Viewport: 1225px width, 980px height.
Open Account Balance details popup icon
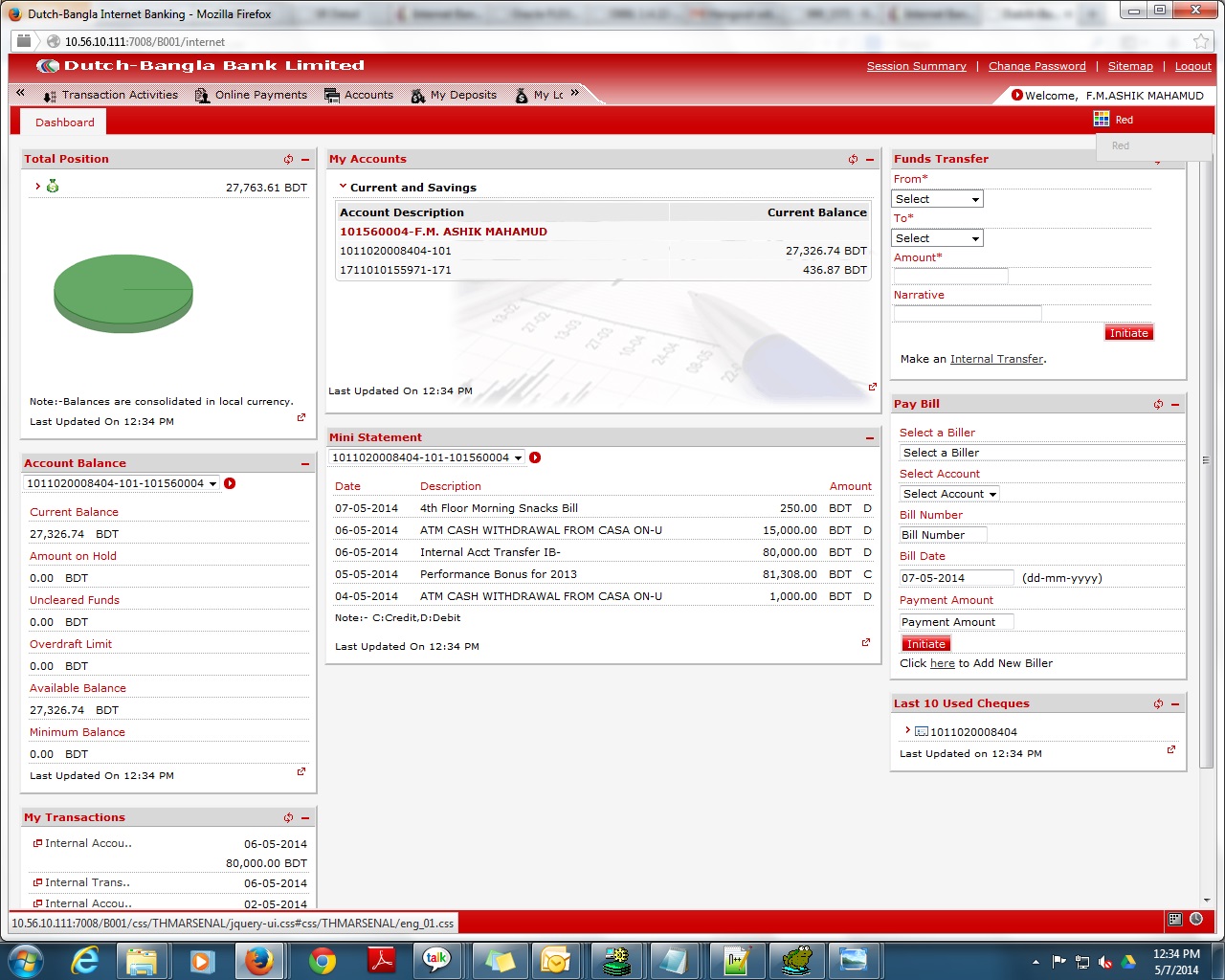pos(301,771)
